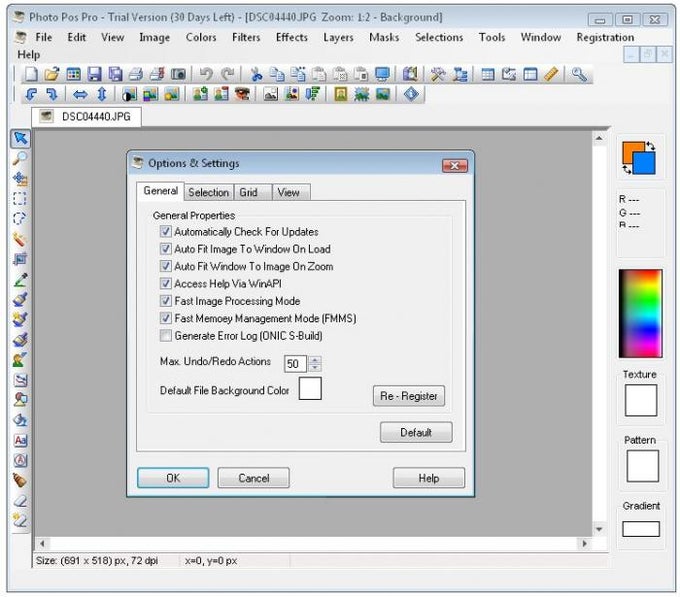Click the vertical scrollbar down arrow

click(599, 529)
